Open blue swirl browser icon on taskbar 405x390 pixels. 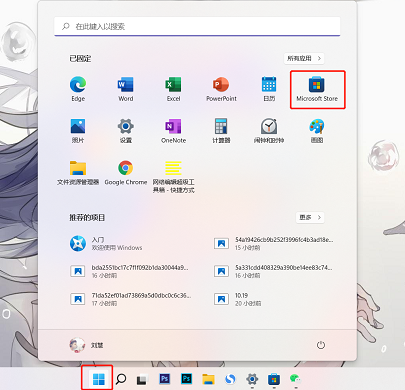(x=230, y=379)
